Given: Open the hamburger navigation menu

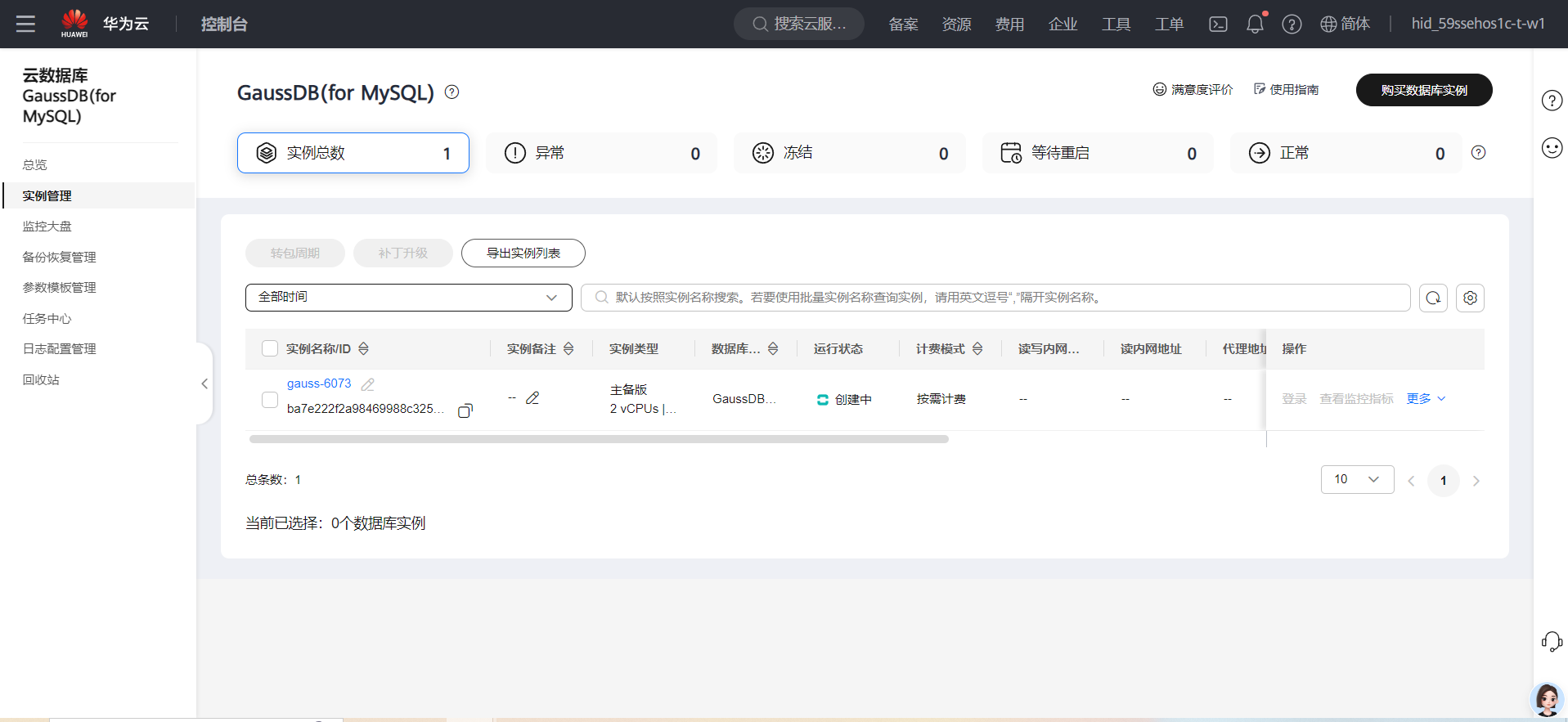Looking at the screenshot, I should point(25,24).
